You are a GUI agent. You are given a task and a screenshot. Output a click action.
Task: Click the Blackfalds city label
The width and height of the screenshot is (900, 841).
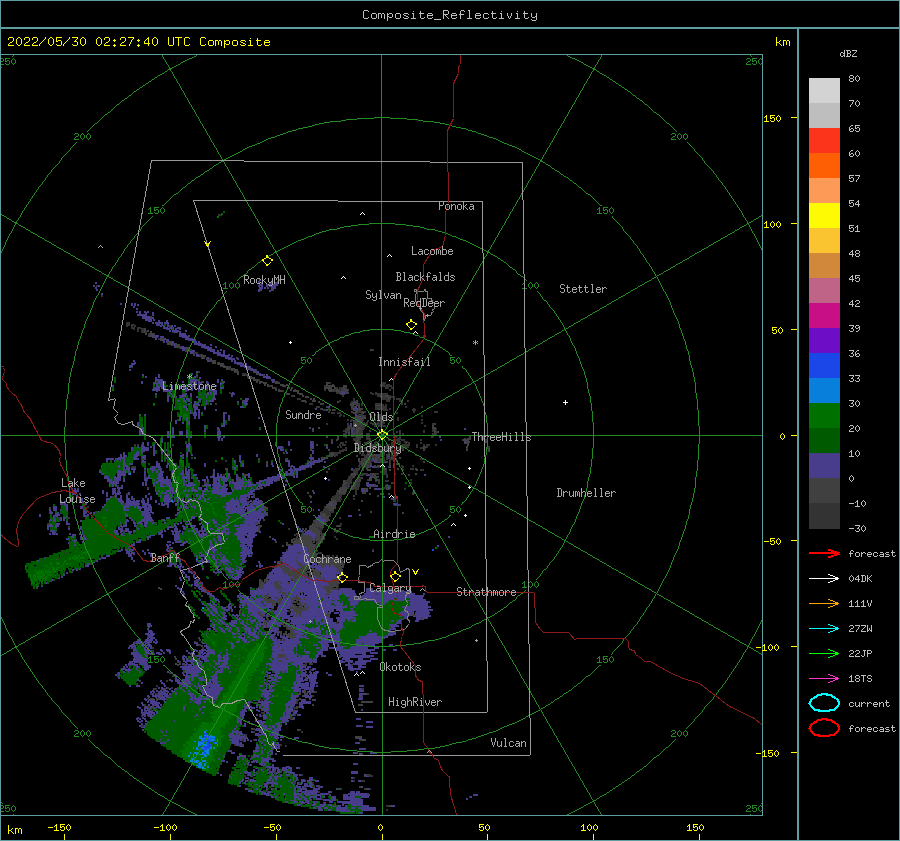pyautogui.click(x=425, y=277)
